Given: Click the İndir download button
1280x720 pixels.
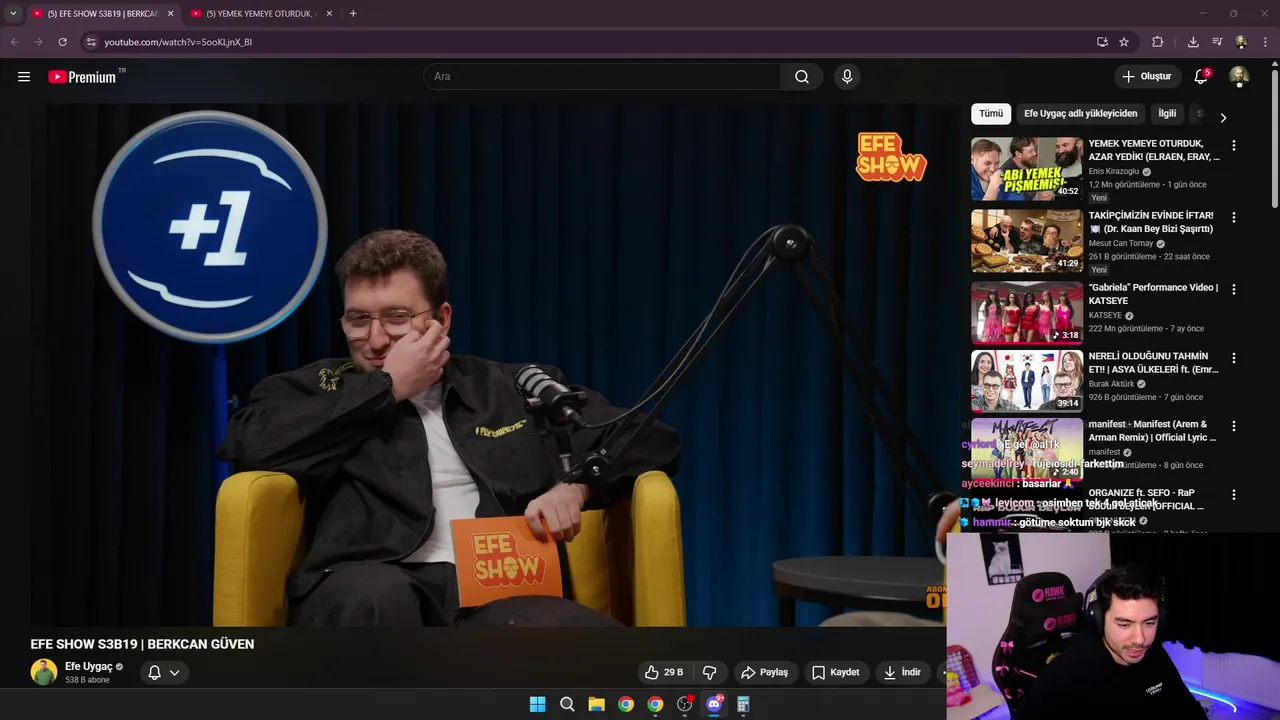Looking at the screenshot, I should pos(901,672).
